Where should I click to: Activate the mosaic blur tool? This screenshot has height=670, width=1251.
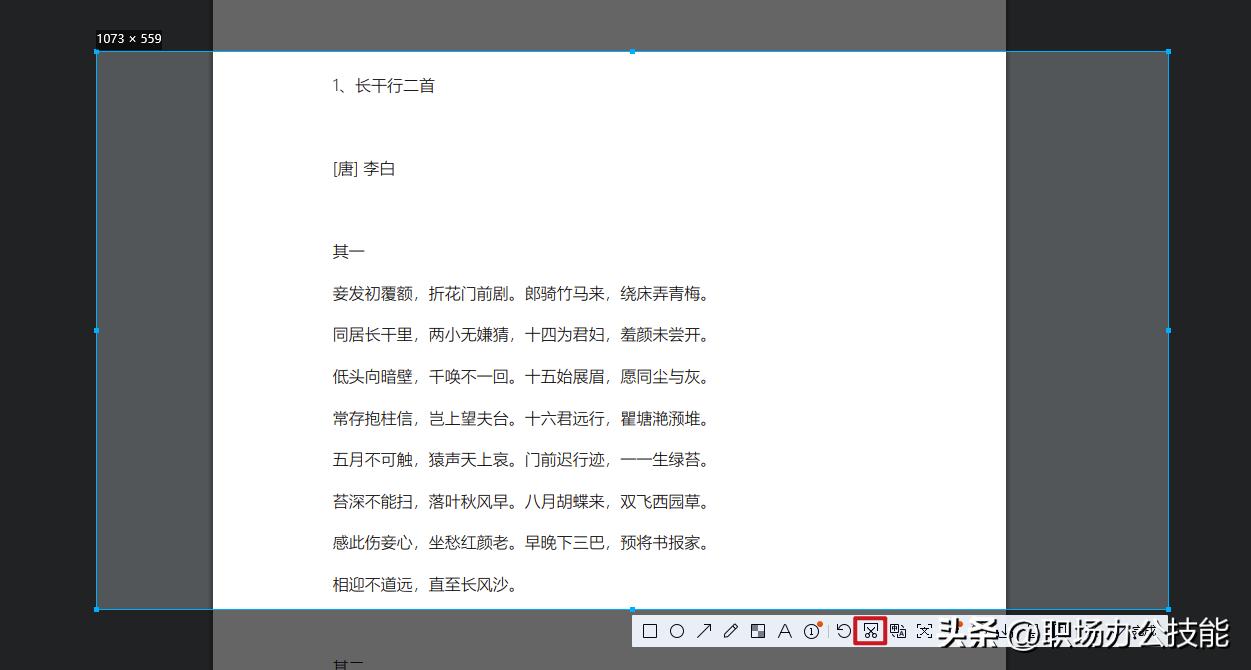757,631
